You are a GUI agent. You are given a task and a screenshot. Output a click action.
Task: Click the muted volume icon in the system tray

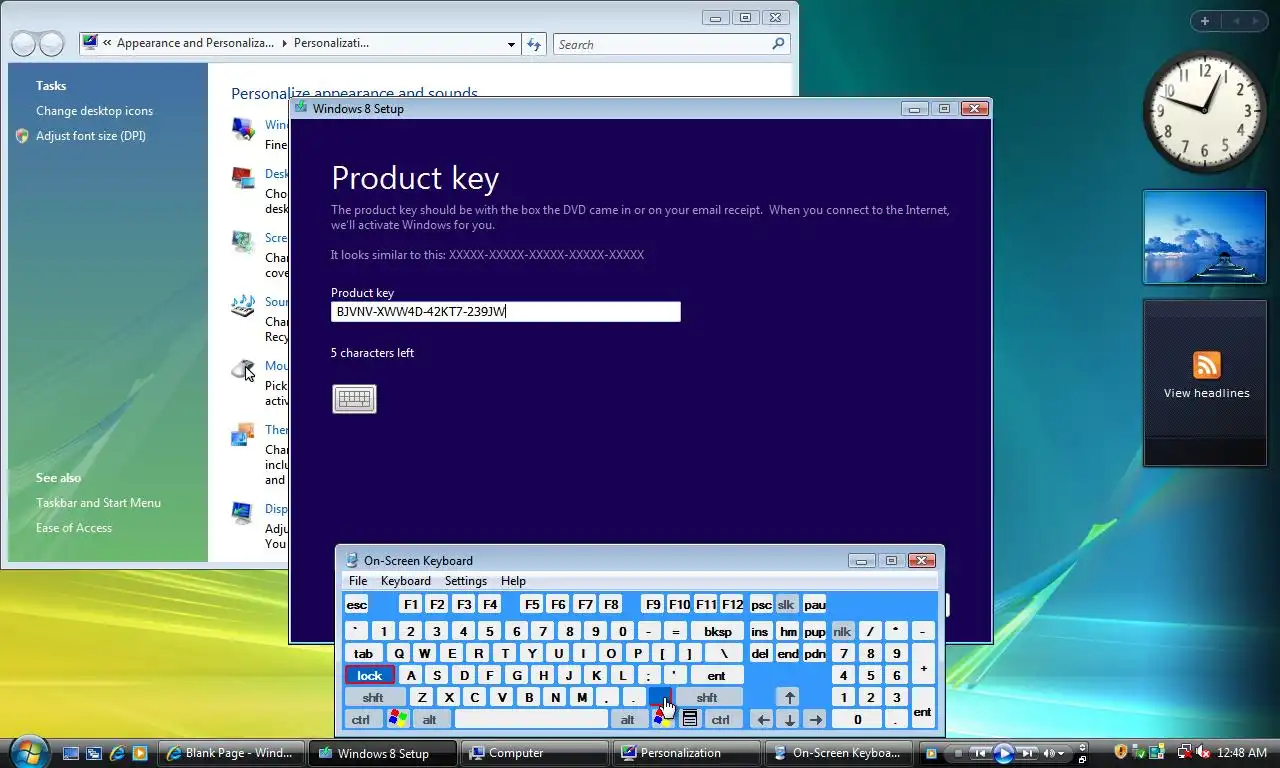(x=1203, y=752)
